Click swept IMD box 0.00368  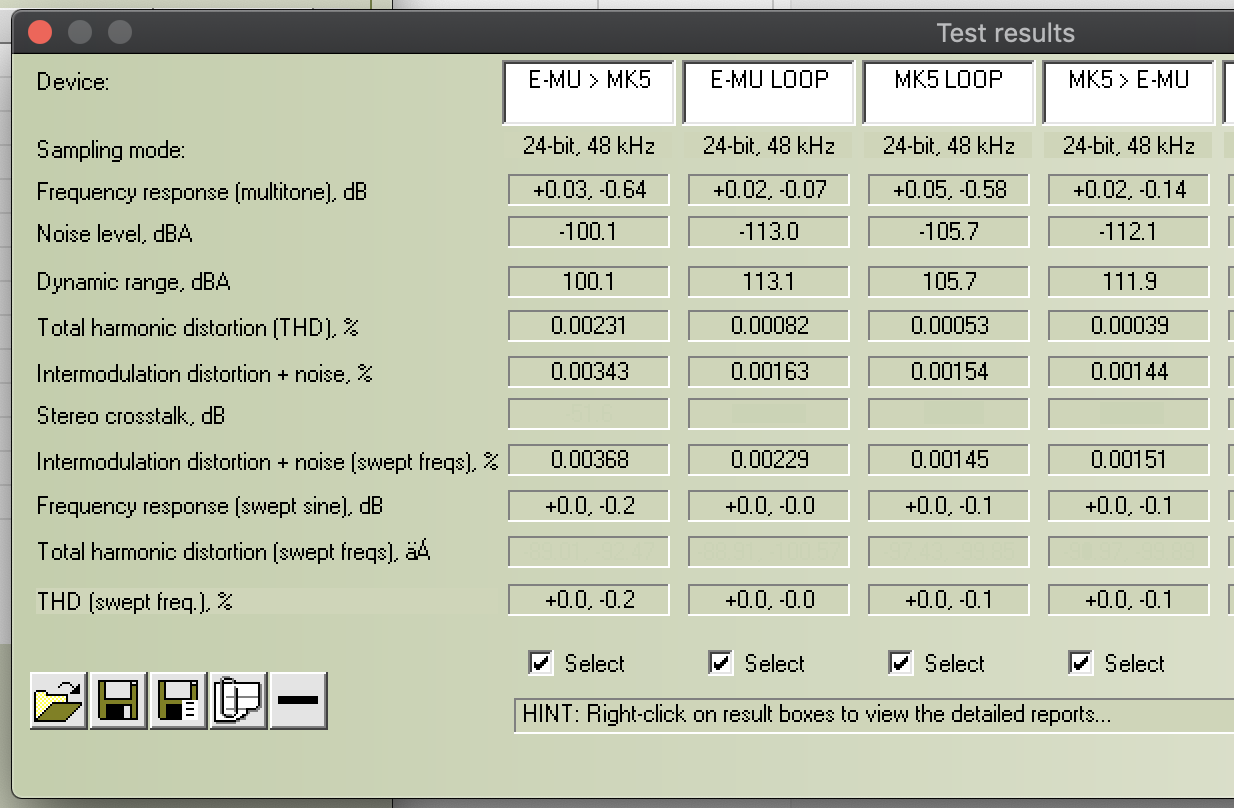(x=589, y=460)
